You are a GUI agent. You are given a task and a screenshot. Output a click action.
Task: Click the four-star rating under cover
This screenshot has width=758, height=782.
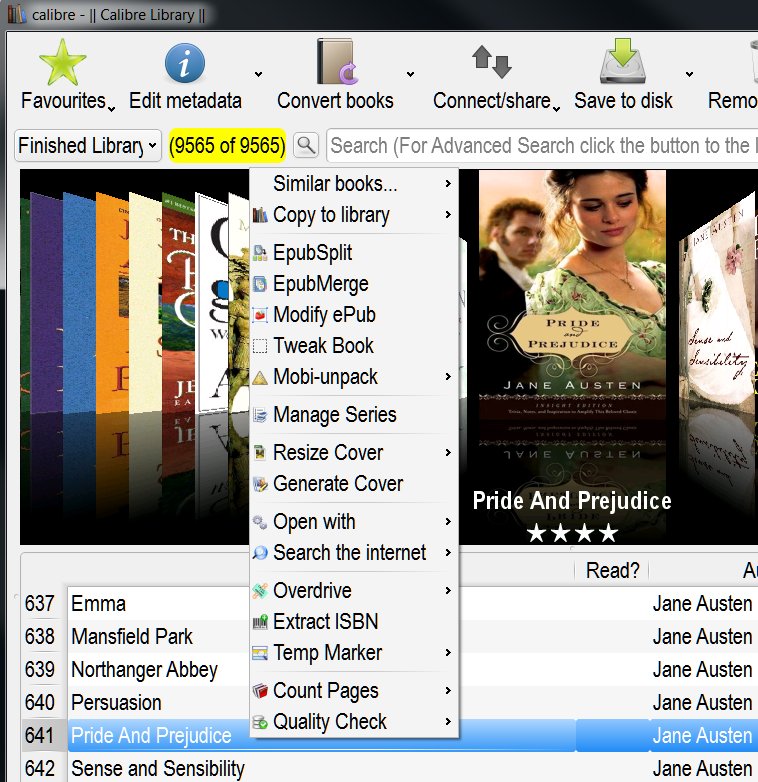click(x=572, y=533)
